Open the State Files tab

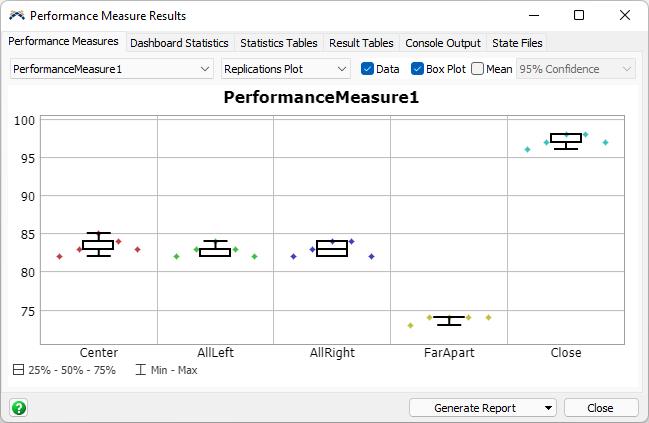coord(517,43)
